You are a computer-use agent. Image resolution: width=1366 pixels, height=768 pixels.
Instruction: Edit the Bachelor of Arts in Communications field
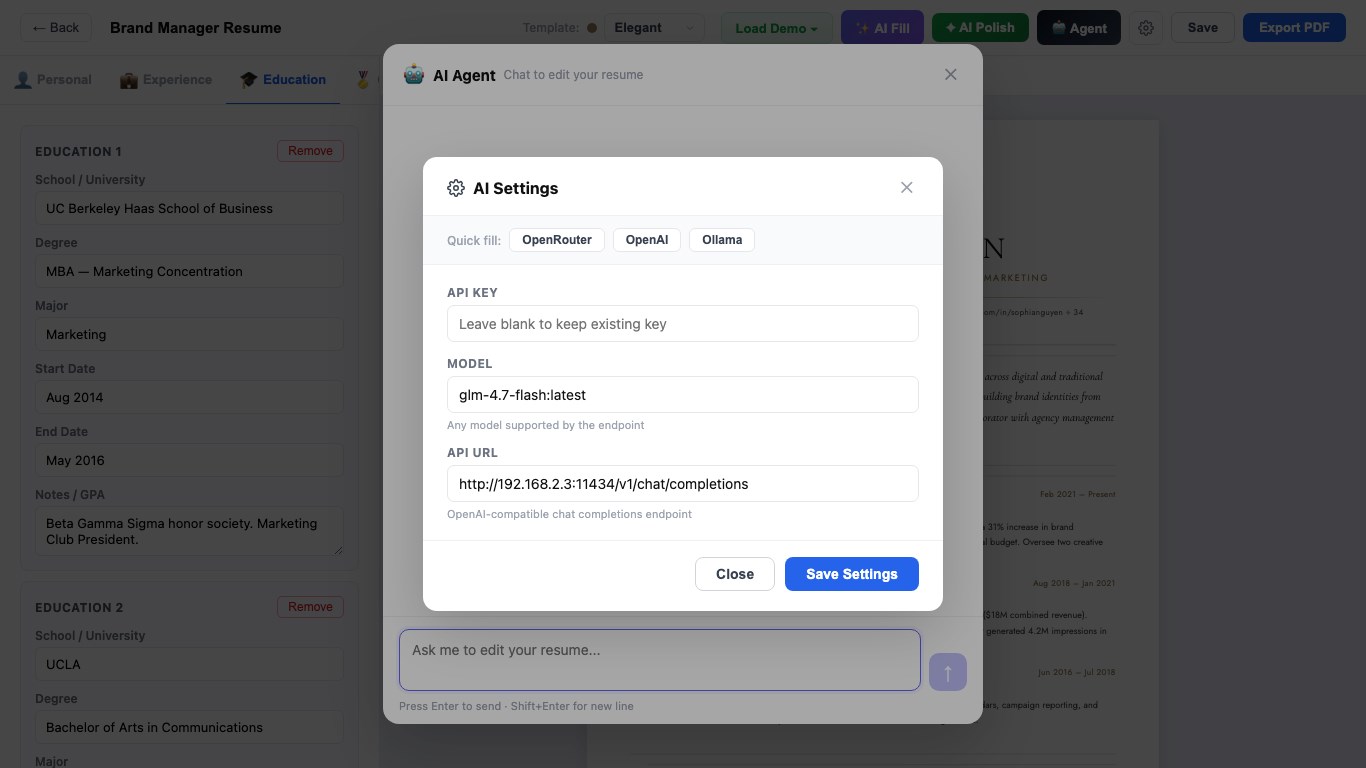pos(189,728)
